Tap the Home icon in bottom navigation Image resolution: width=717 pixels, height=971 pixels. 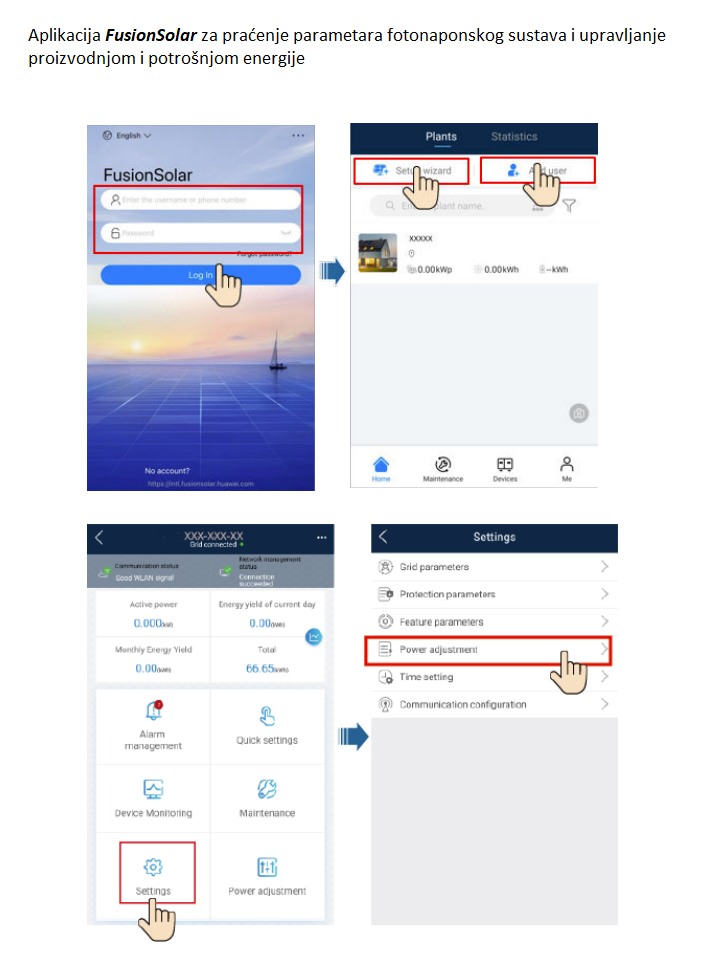381,465
